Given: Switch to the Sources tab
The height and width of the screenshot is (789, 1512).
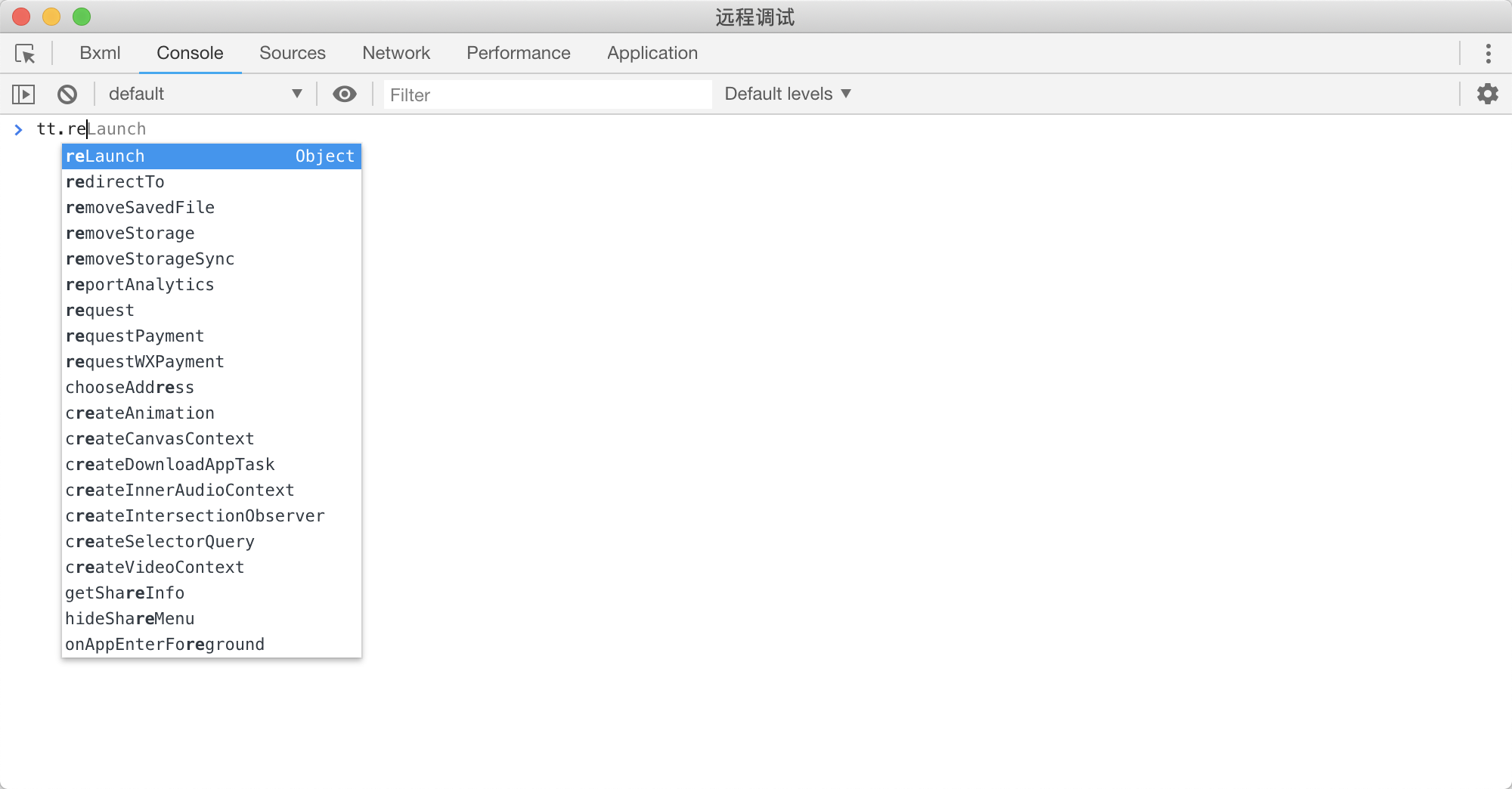Looking at the screenshot, I should coord(292,54).
